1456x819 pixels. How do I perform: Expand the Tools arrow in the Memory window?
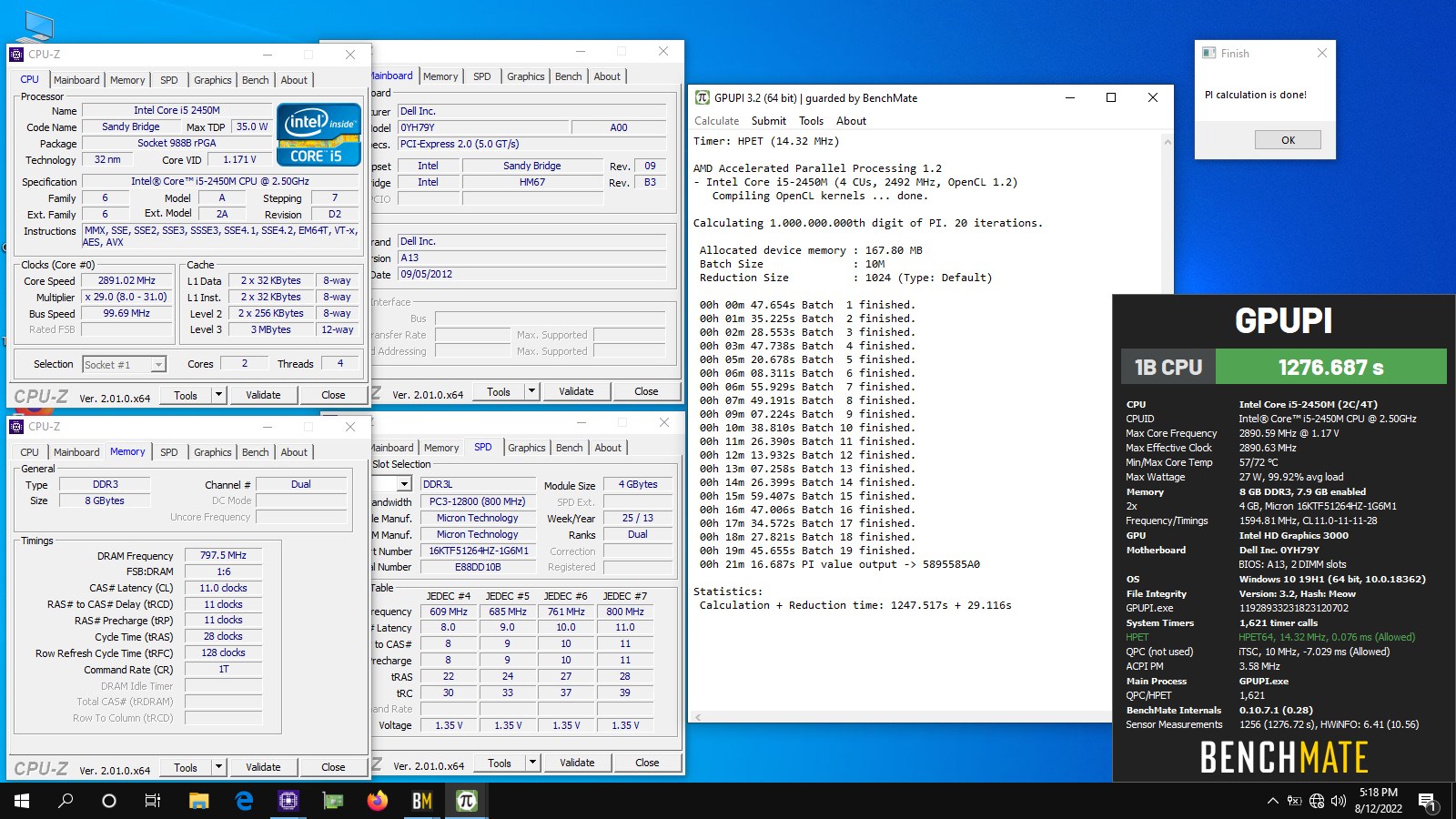218,767
